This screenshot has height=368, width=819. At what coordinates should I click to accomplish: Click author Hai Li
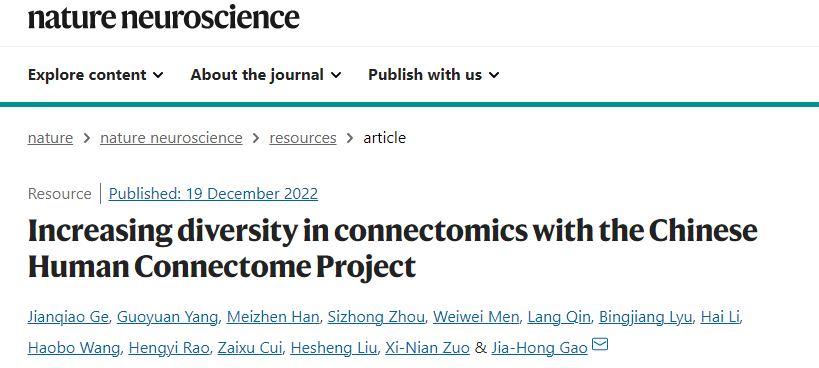(x=720, y=317)
